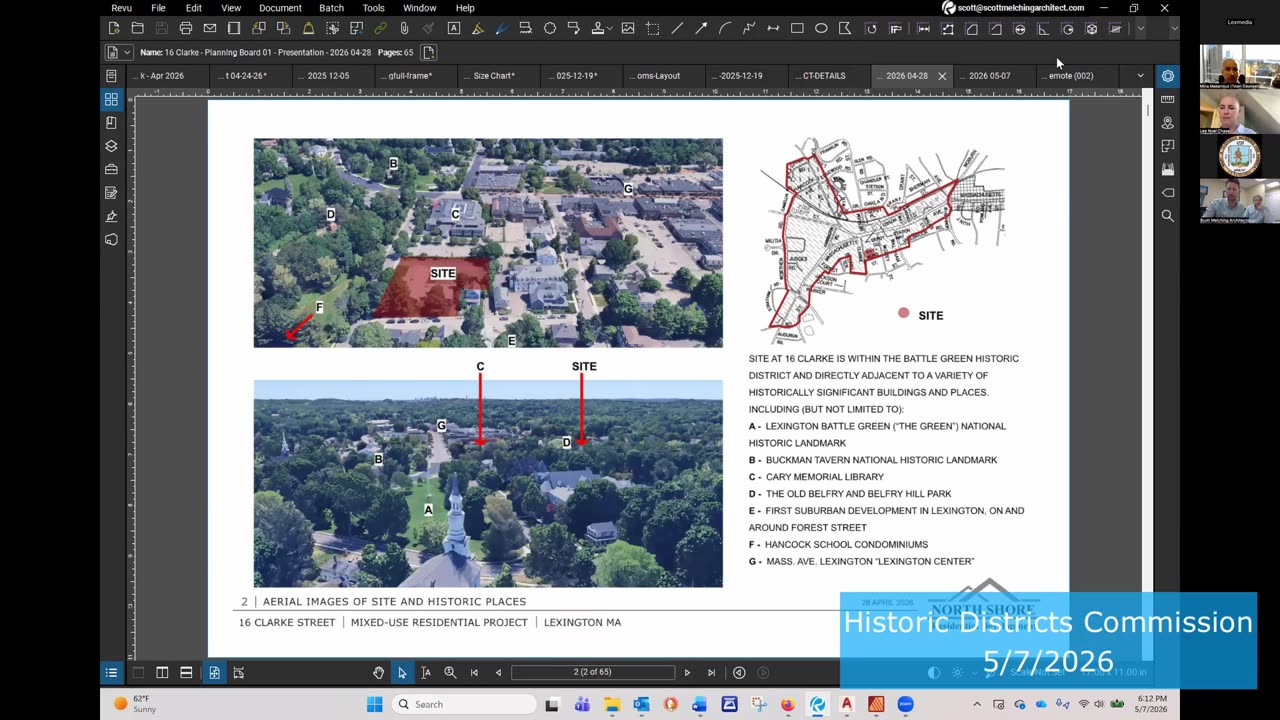Click the page number field 2 (2 of 65)
This screenshot has width=1280, height=720.
[593, 673]
